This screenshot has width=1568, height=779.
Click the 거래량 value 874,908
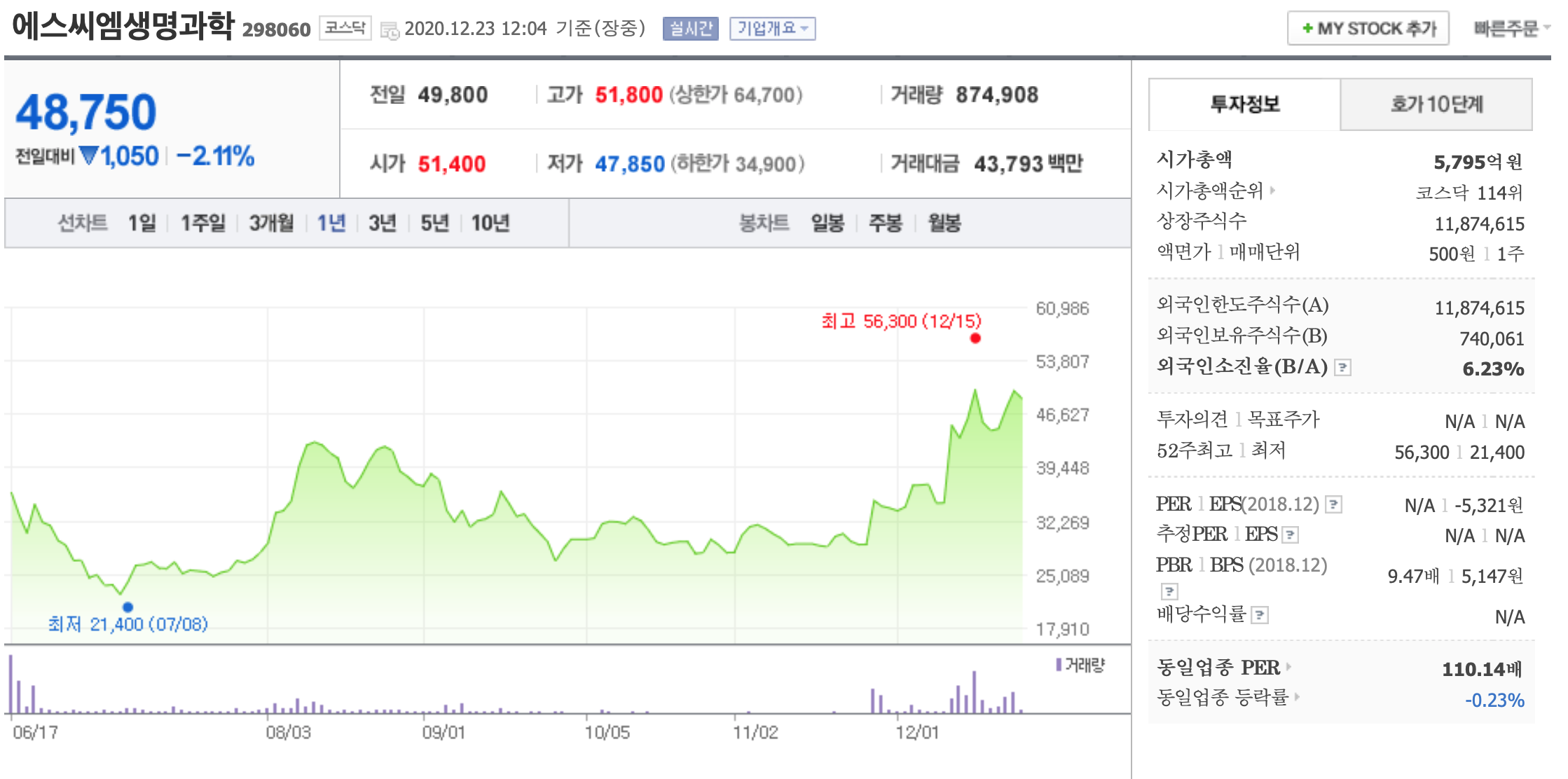(x=997, y=95)
